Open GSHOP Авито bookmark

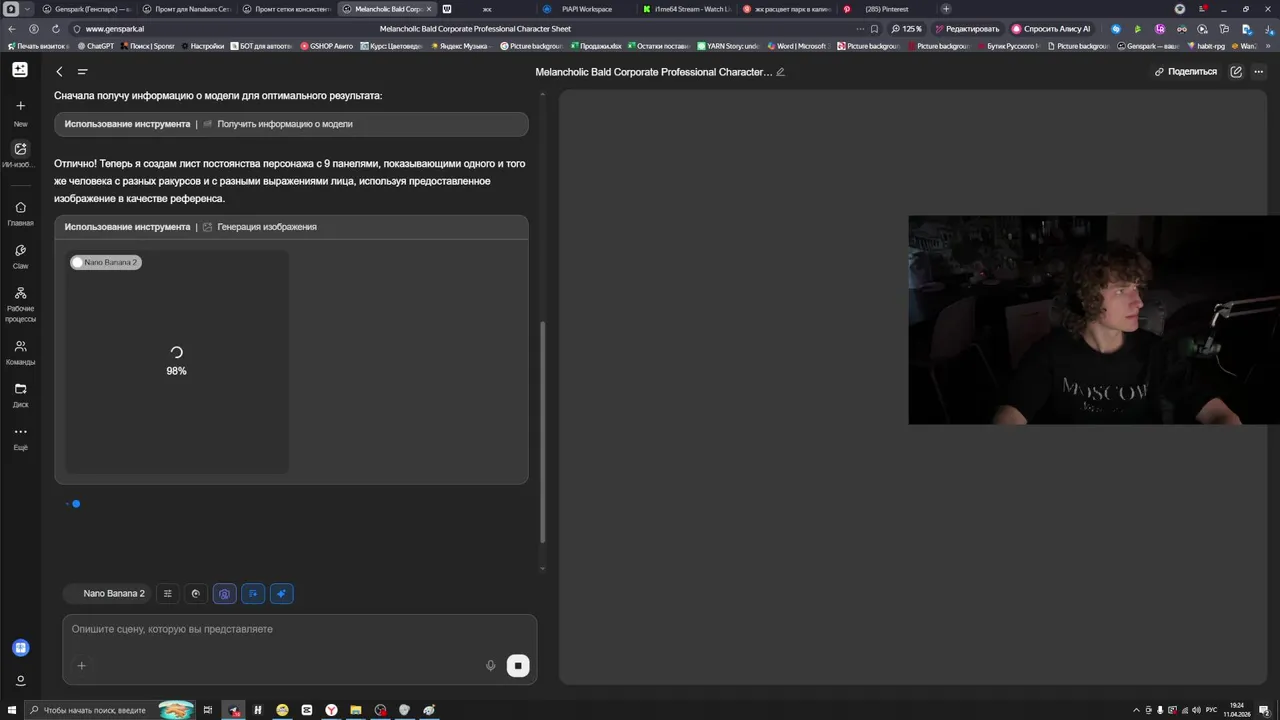coord(327,46)
